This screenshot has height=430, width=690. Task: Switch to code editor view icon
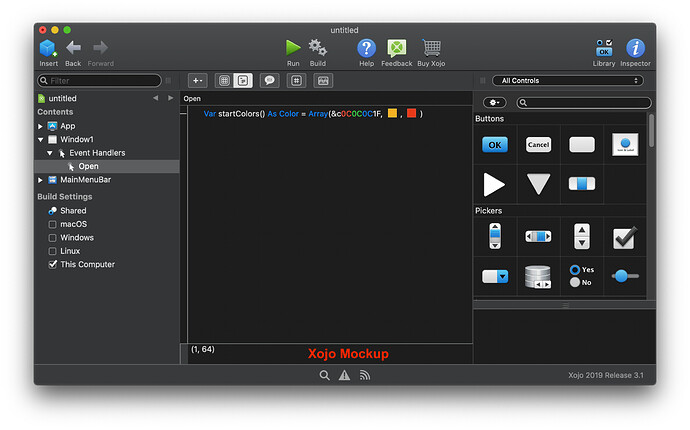pyautogui.click(x=243, y=81)
